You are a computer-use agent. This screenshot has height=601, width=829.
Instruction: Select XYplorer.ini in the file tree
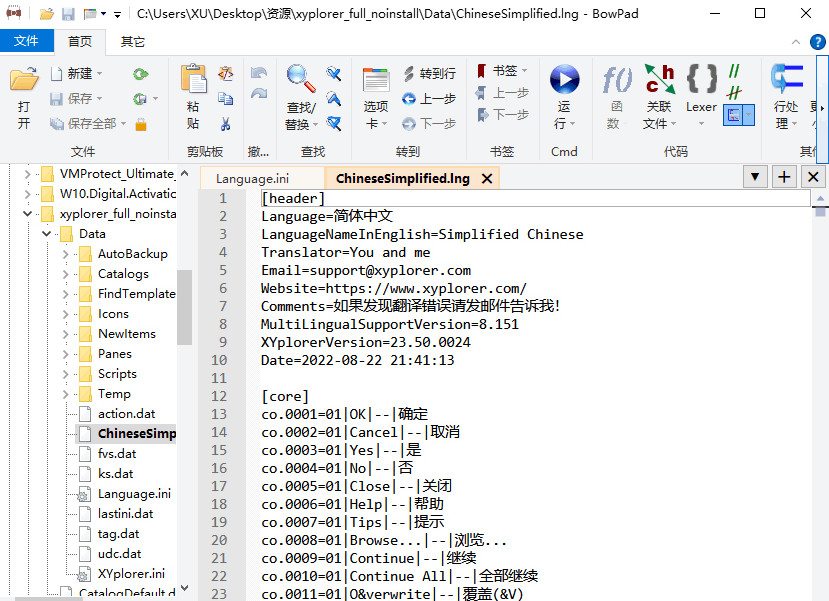pos(130,574)
